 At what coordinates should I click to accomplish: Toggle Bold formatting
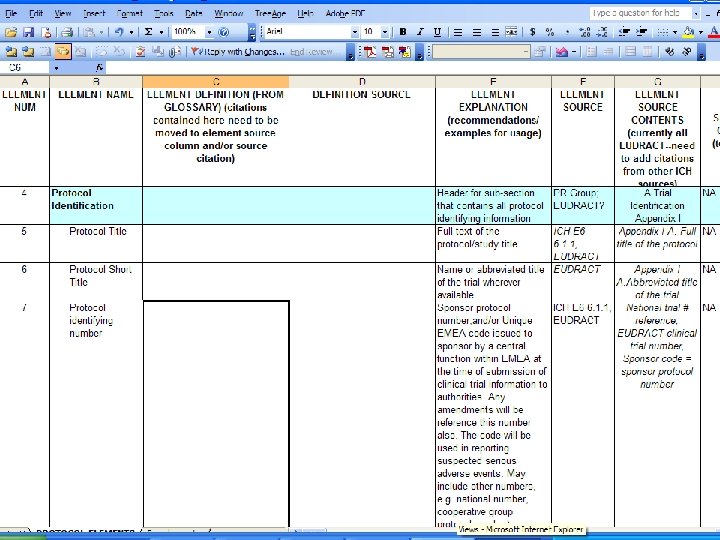coord(403,32)
